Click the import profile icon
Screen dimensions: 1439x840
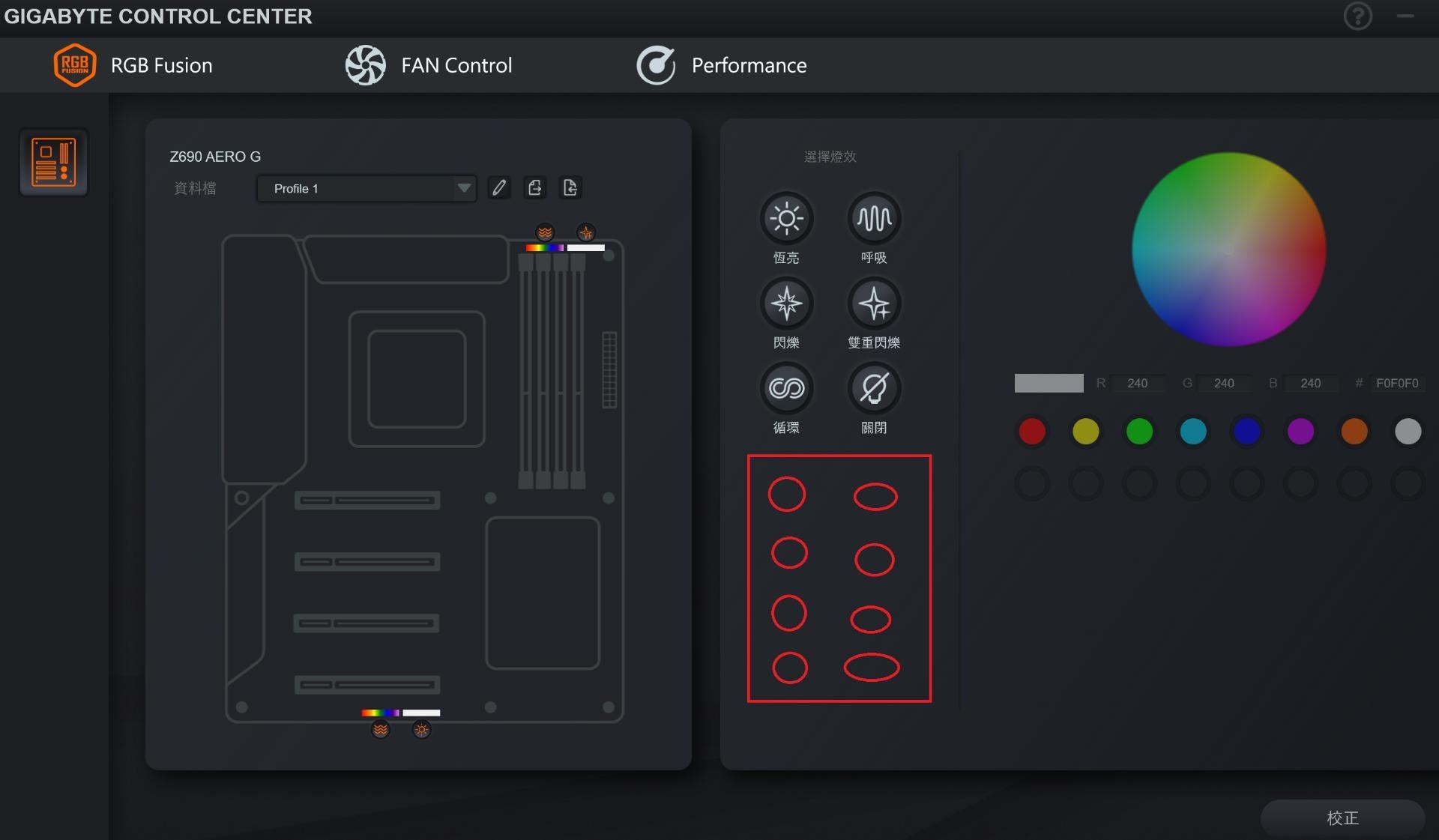point(570,188)
